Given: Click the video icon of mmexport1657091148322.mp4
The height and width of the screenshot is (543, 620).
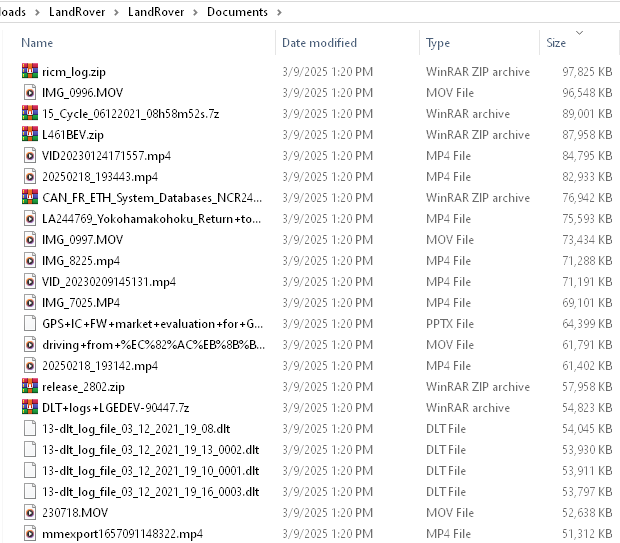Looking at the screenshot, I should click(30, 533).
